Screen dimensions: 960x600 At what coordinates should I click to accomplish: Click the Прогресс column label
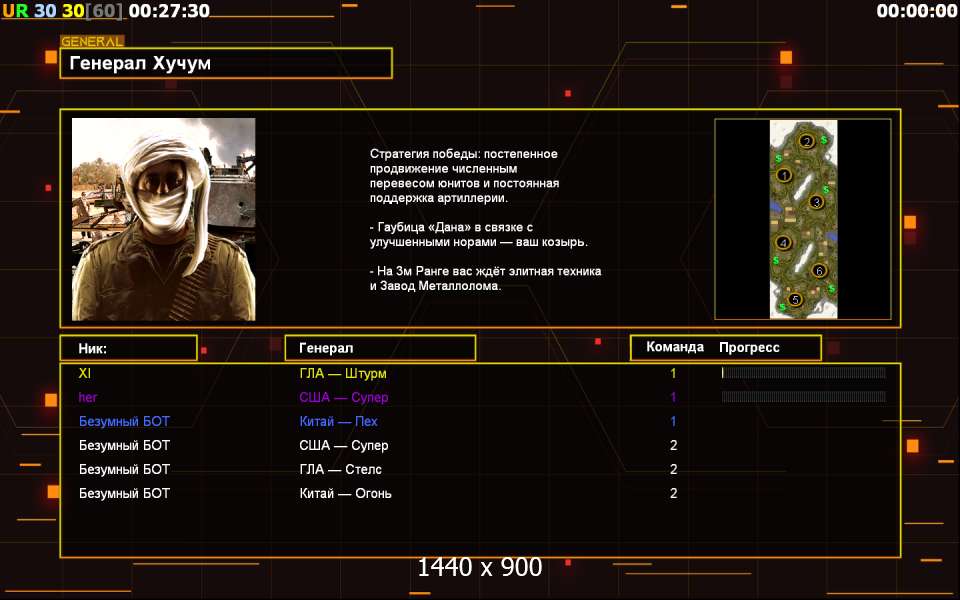click(x=749, y=348)
